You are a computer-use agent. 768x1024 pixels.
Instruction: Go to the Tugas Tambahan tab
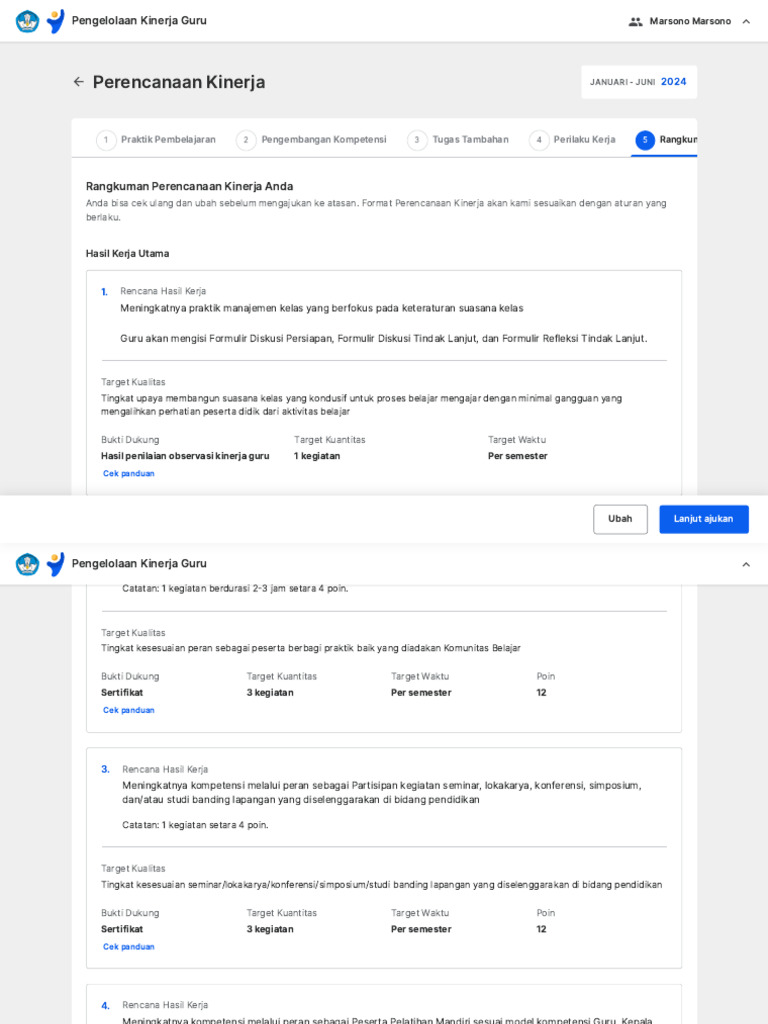click(x=470, y=140)
